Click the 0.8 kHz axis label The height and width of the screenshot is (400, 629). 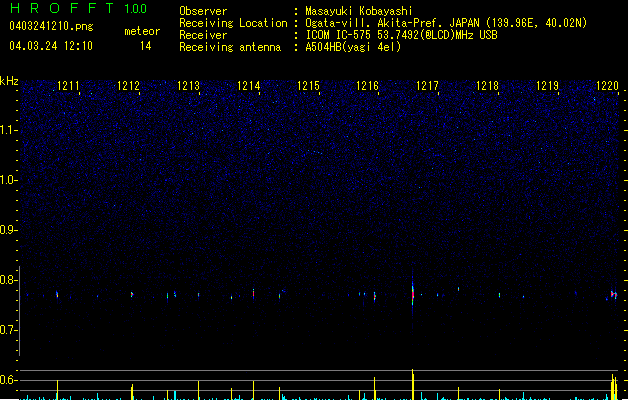(8, 280)
